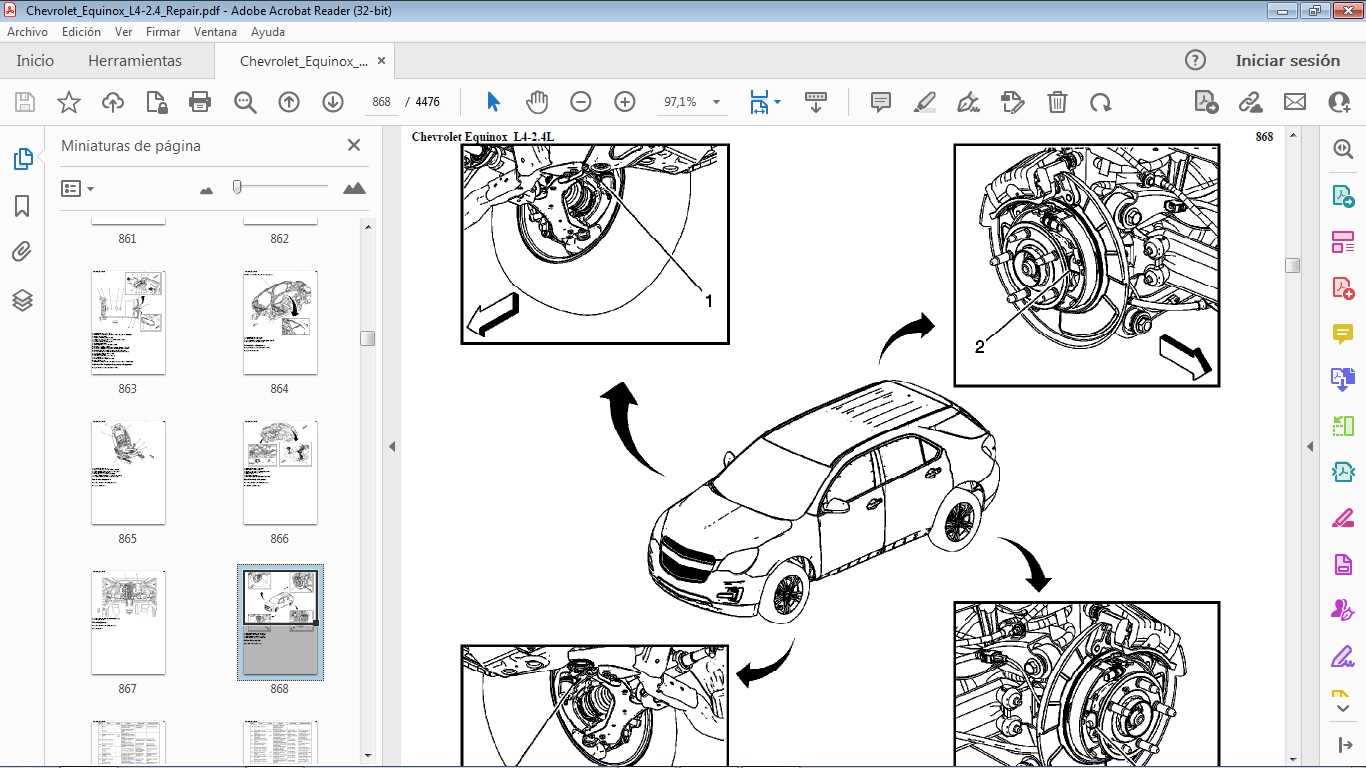
Task: Open Export PDF tool in right pane
Action: pos(1343,195)
